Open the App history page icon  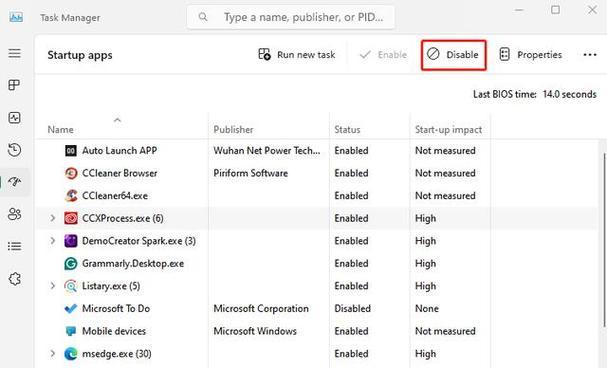(x=15, y=150)
